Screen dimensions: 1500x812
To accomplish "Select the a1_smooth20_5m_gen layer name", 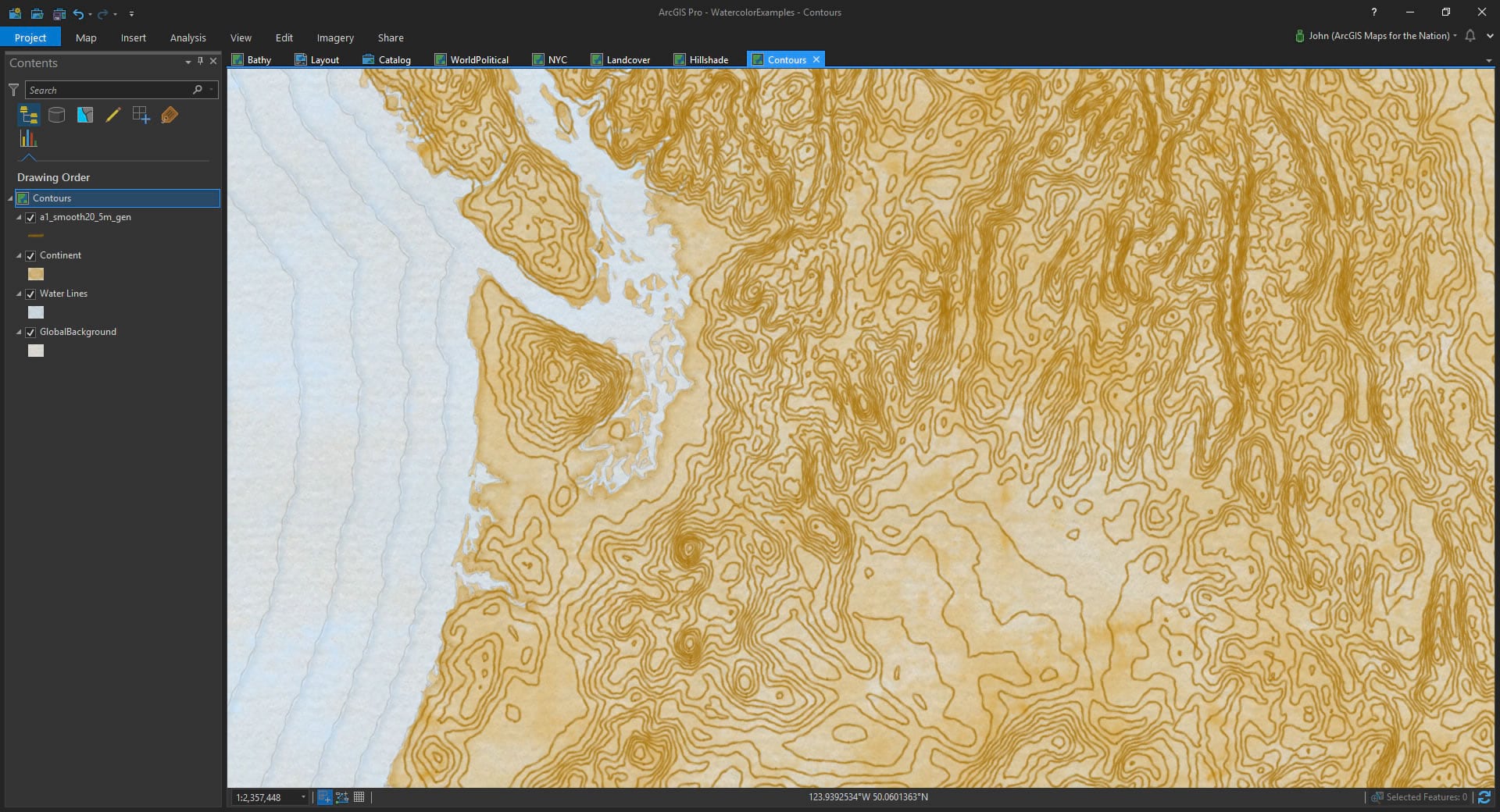I will 85,217.
